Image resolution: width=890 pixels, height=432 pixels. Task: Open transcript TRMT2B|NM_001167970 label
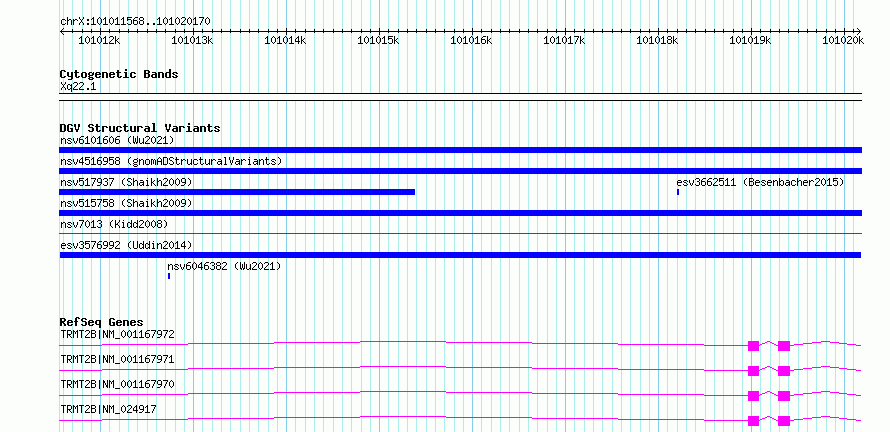(117, 384)
